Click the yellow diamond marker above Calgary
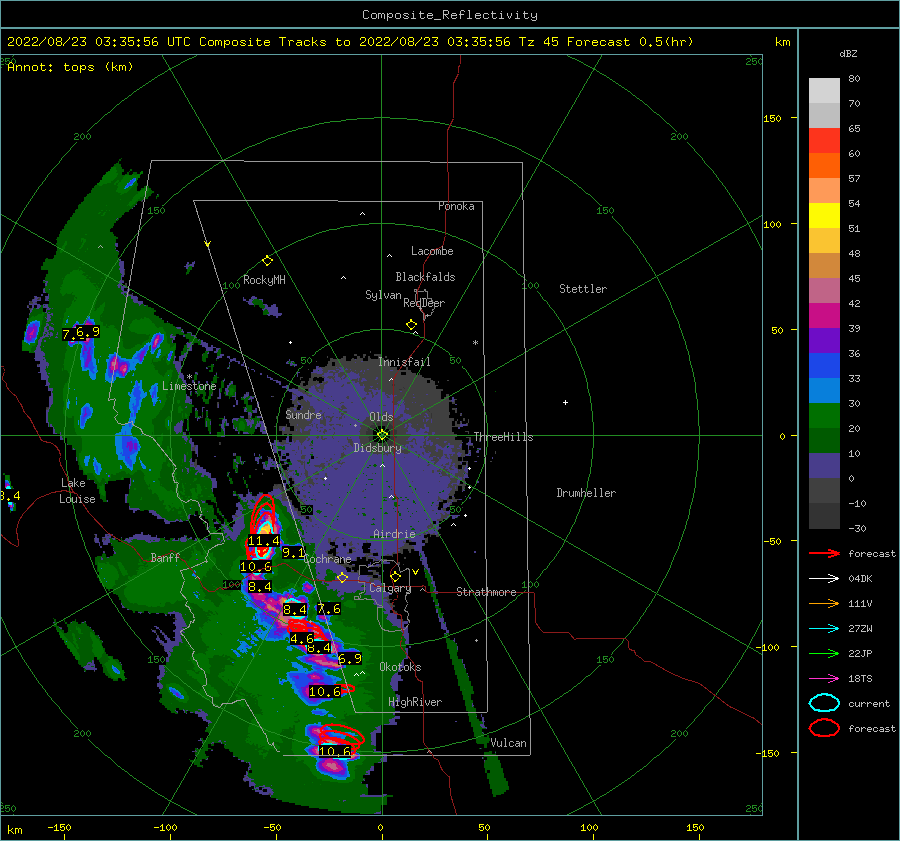 click(395, 576)
